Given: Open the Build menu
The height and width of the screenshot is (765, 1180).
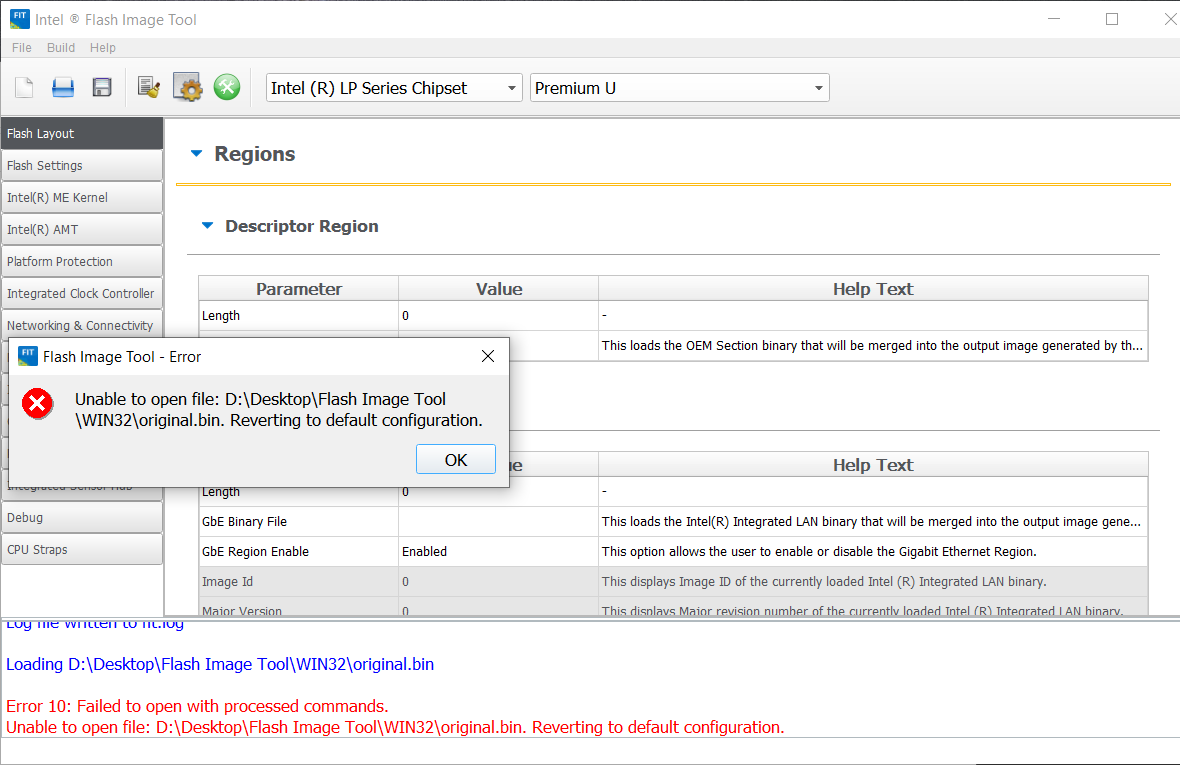Looking at the screenshot, I should (x=61, y=47).
